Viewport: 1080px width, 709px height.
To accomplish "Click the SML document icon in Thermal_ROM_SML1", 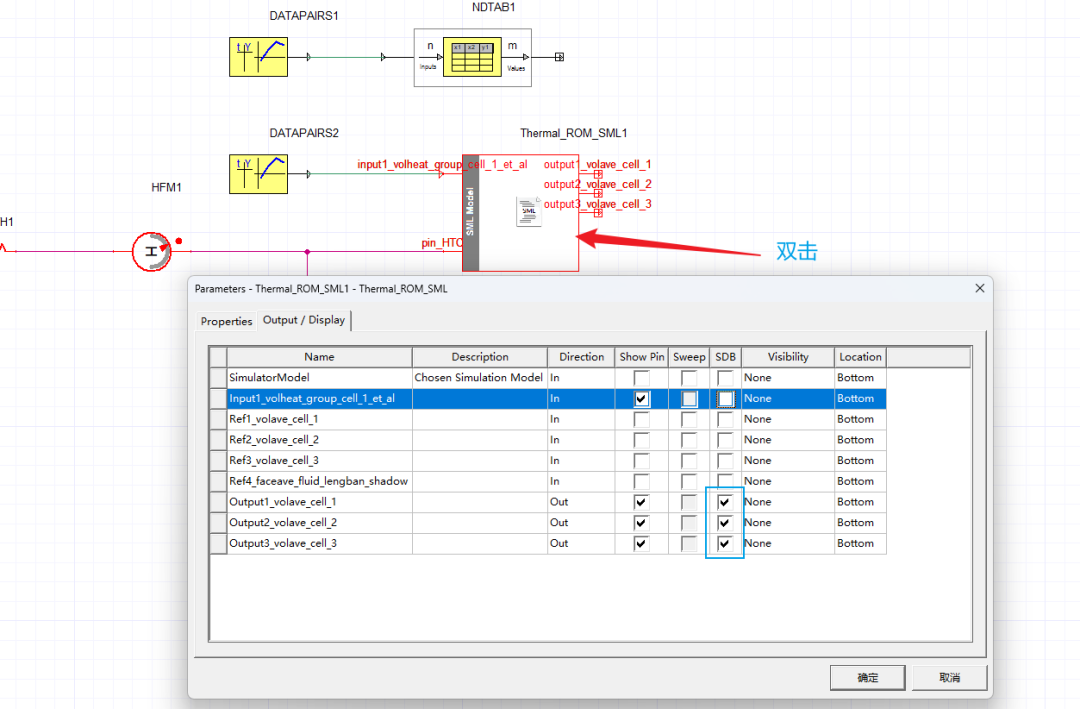I will point(528,212).
